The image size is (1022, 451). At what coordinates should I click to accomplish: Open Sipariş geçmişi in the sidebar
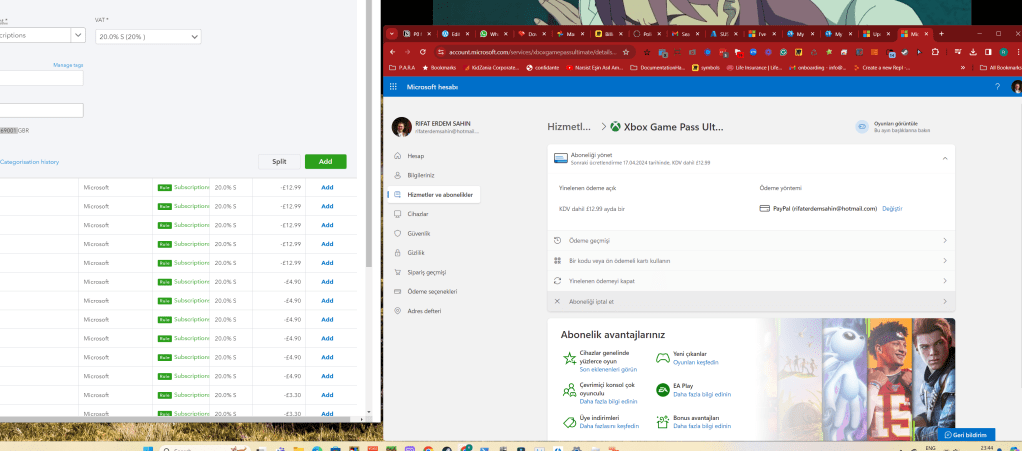tap(427, 272)
